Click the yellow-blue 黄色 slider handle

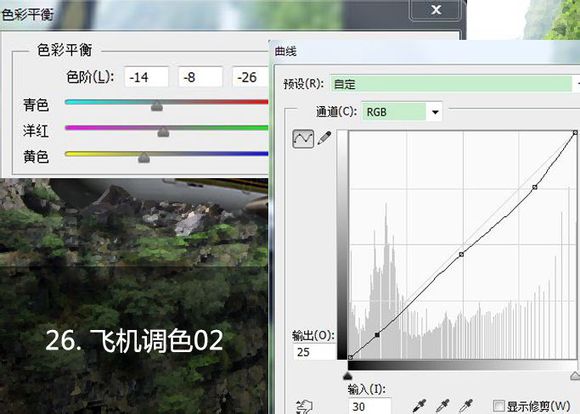click(x=144, y=158)
